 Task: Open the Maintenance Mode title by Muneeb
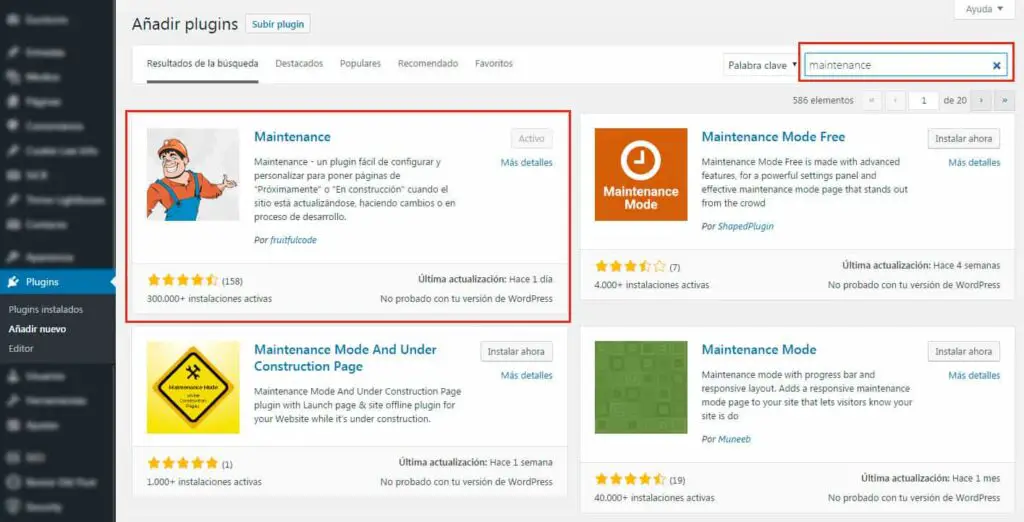759,350
